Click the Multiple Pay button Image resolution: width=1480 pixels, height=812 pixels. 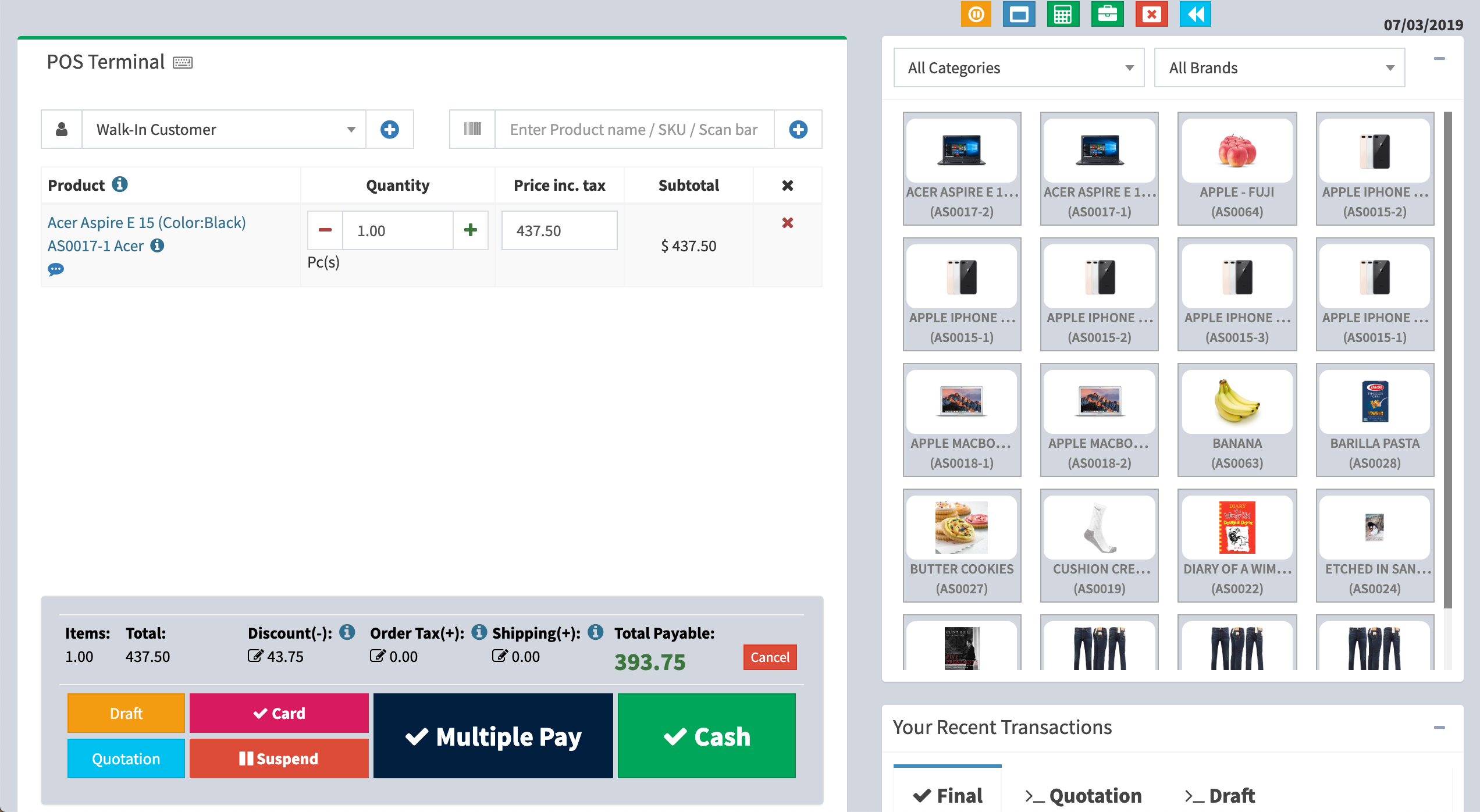click(493, 736)
